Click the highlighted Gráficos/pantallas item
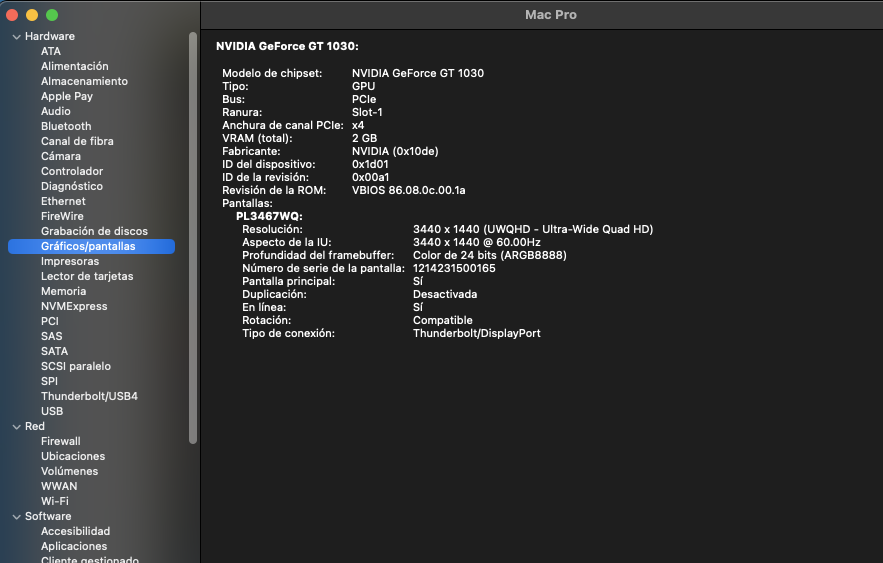This screenshot has width=883, height=563. tap(91, 247)
